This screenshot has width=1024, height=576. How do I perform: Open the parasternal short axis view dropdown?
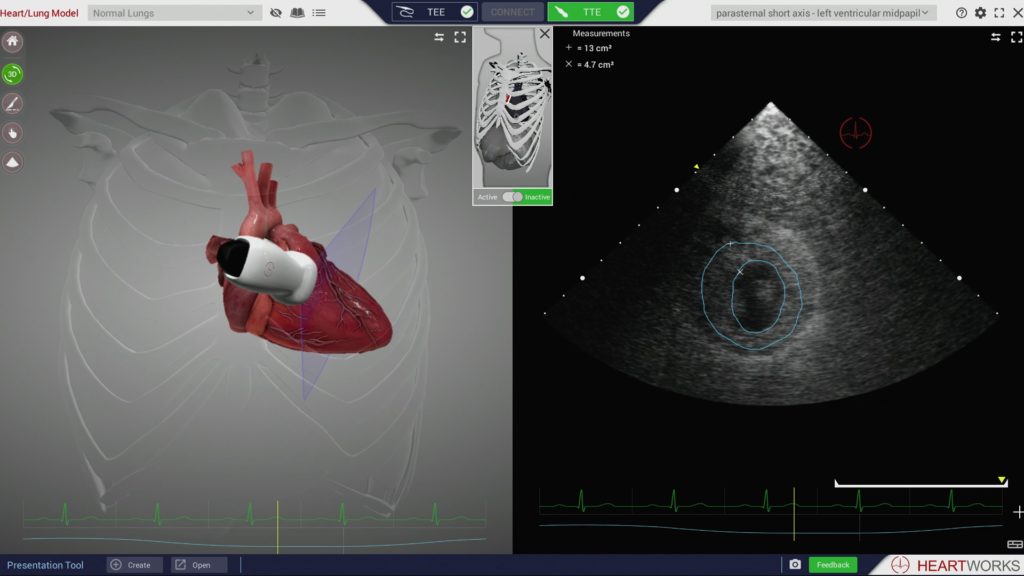[x=823, y=13]
